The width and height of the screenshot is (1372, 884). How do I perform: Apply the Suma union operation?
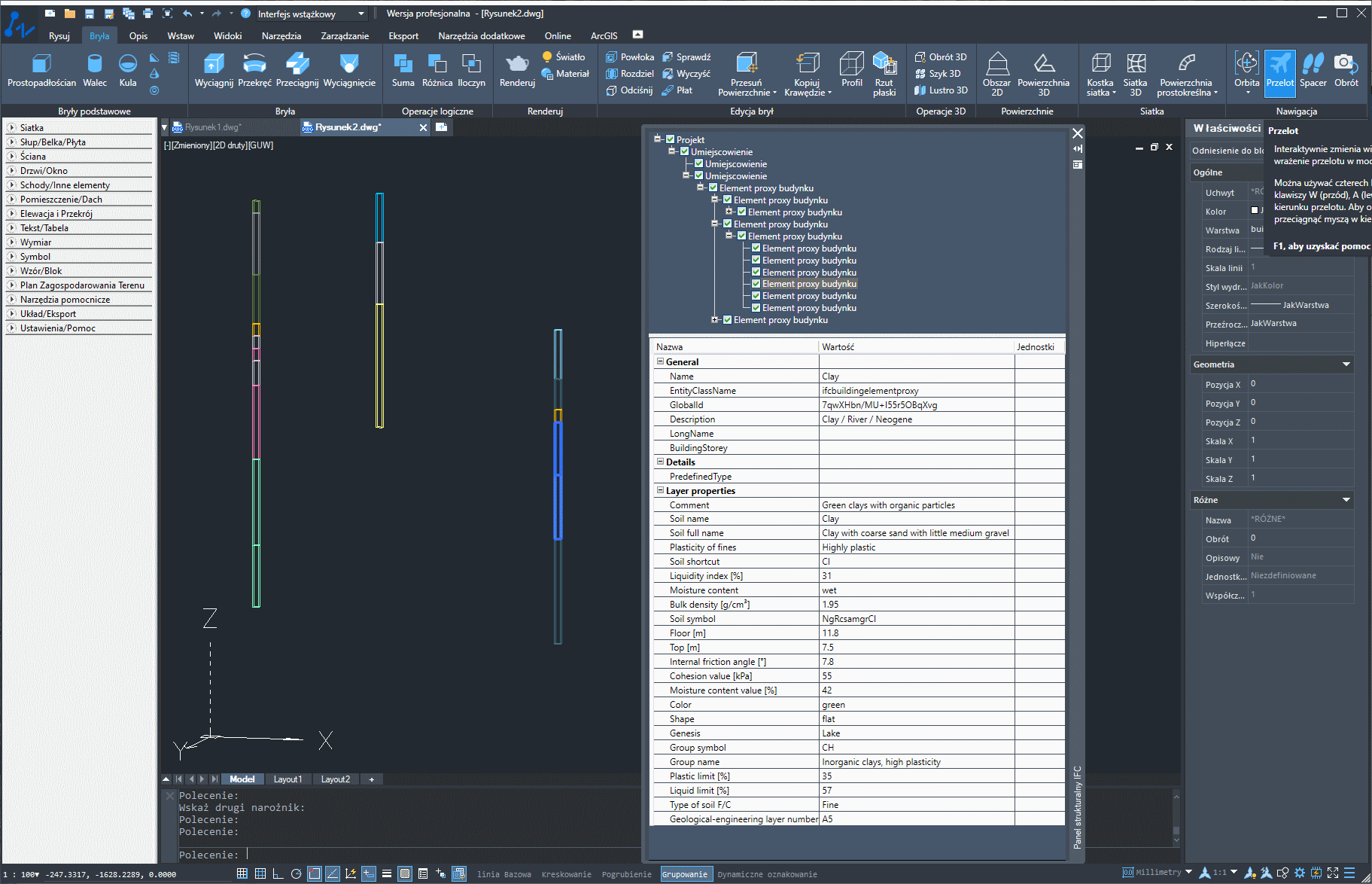click(x=403, y=71)
